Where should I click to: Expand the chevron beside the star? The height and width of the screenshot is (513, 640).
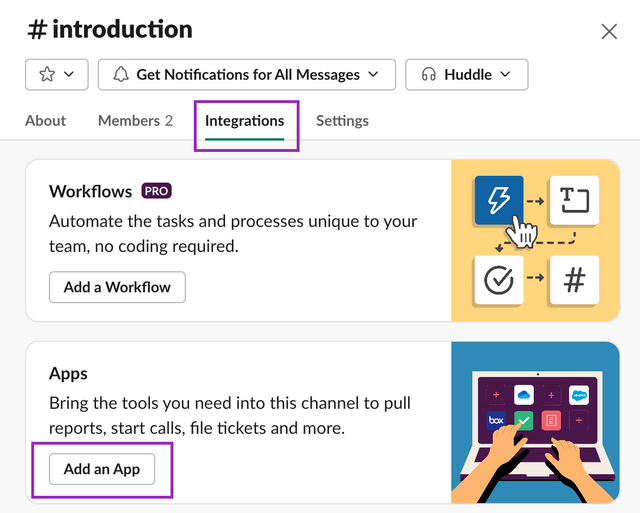(x=69, y=74)
